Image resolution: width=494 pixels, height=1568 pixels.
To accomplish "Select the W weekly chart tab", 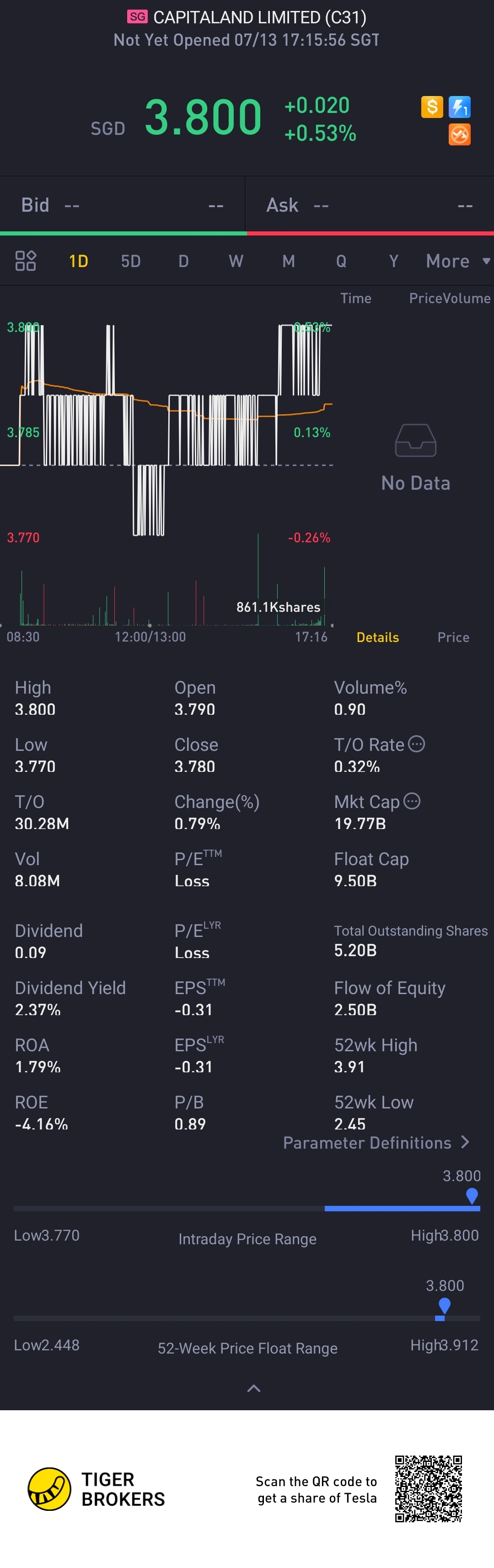I will 236,261.
